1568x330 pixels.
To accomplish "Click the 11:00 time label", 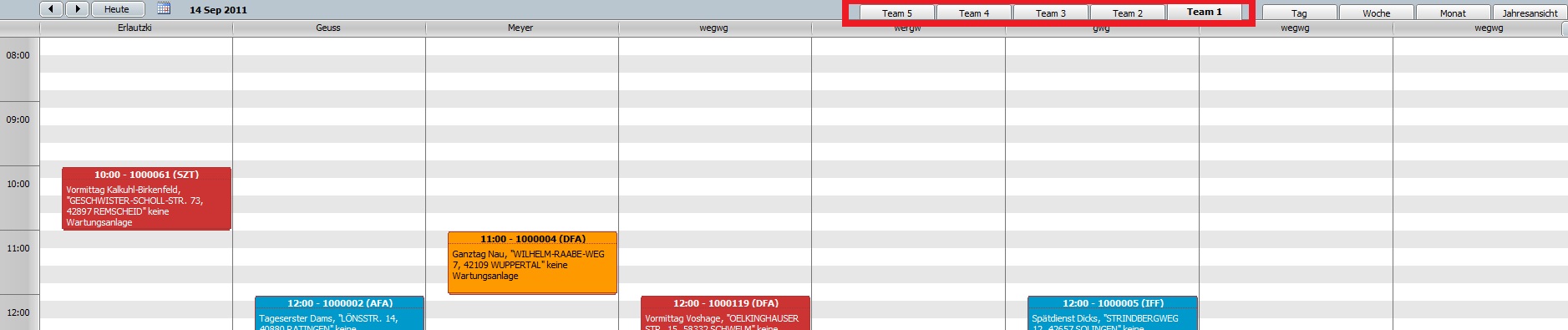I will [x=18, y=248].
